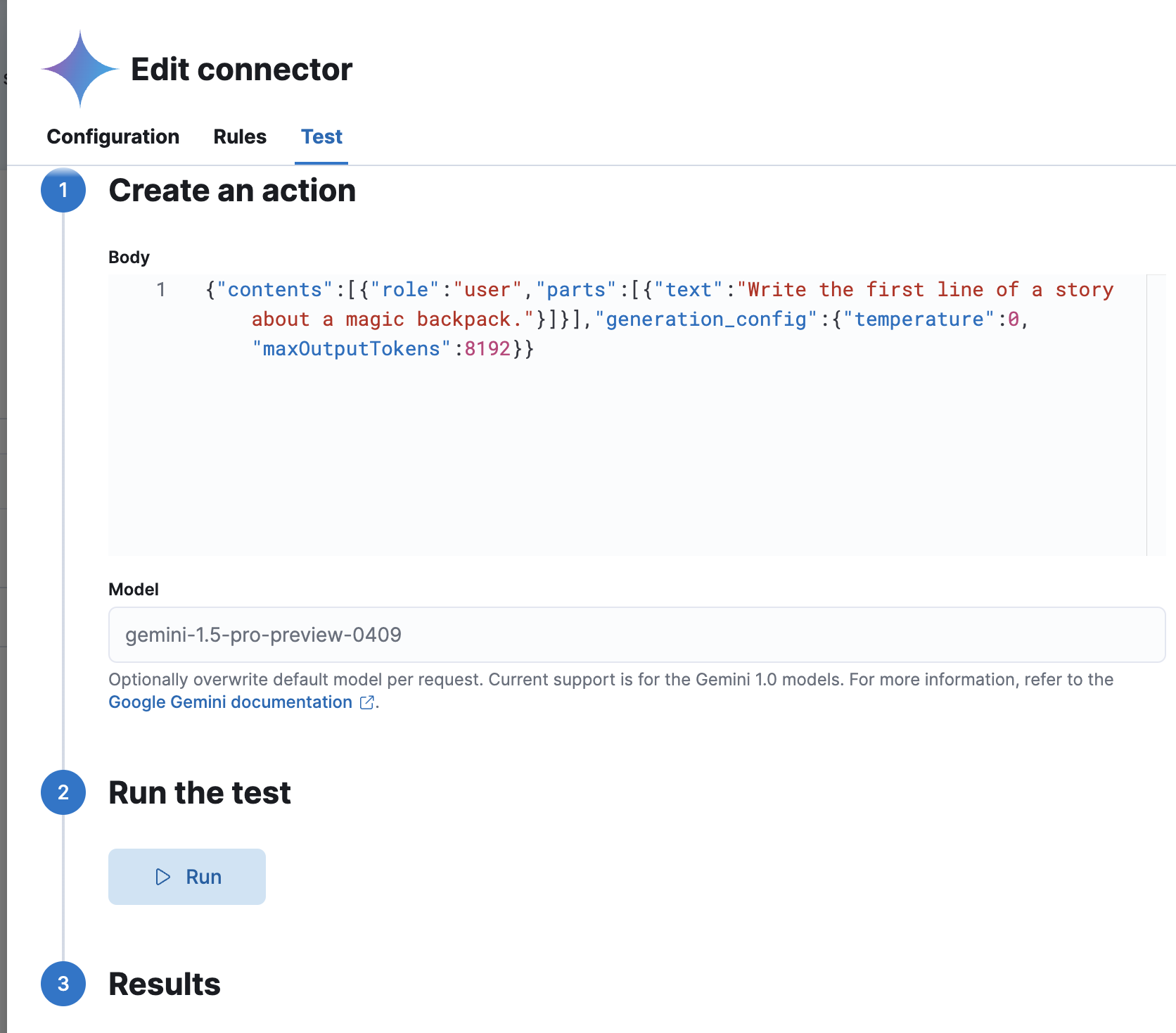This screenshot has width=1176, height=1033.
Task: Click the step 1 circle badge
Action: pyautogui.click(x=63, y=190)
